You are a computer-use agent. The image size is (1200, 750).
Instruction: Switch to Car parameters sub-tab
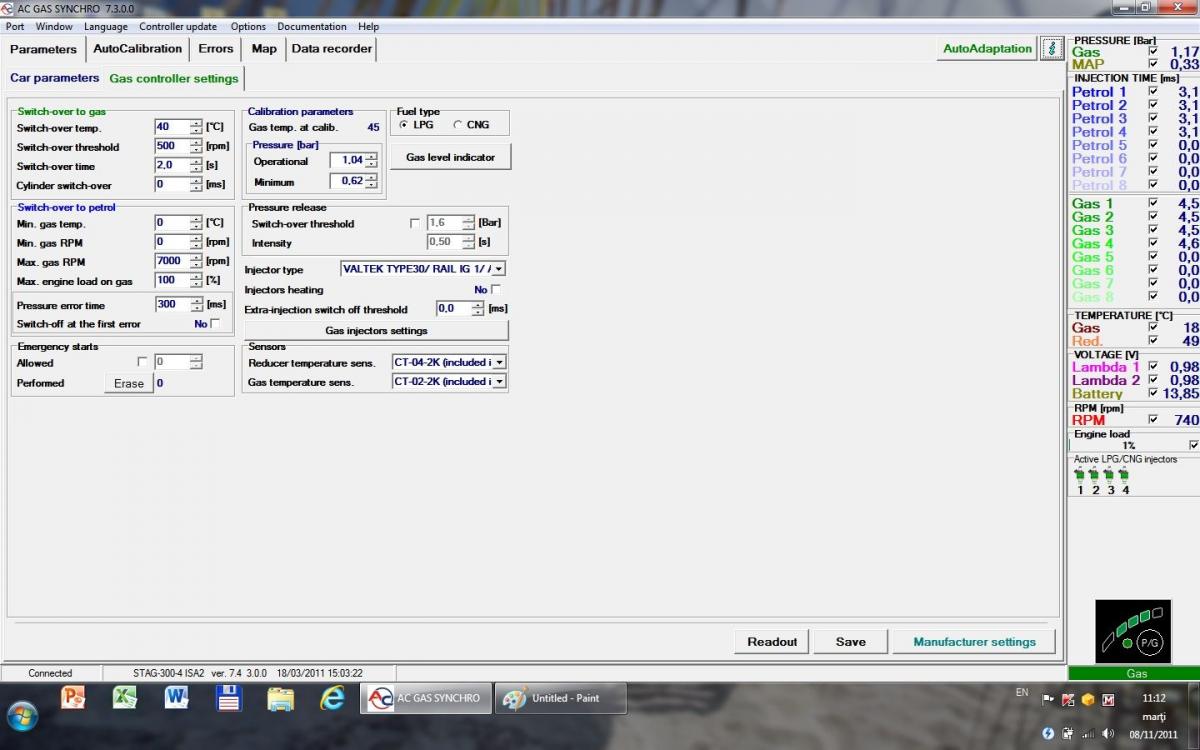(x=55, y=78)
